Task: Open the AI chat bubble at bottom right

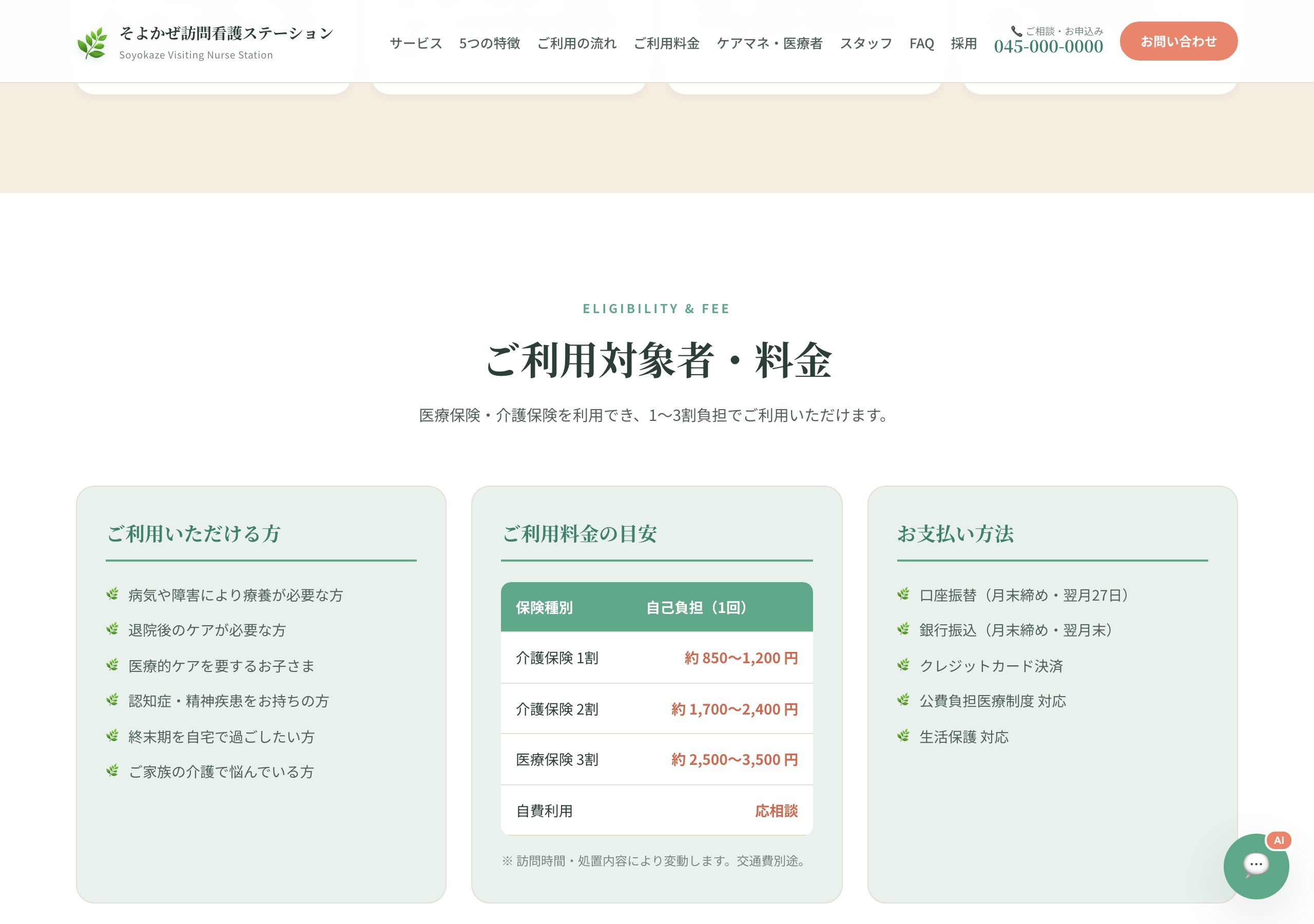Action: click(1255, 865)
